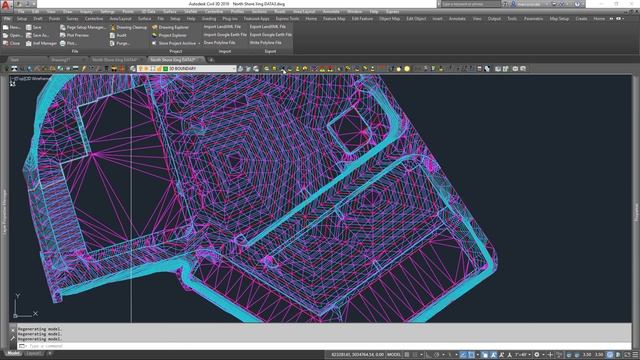Open the Express menu in menu bar
The width and height of the screenshot is (640, 360).
(392, 12)
